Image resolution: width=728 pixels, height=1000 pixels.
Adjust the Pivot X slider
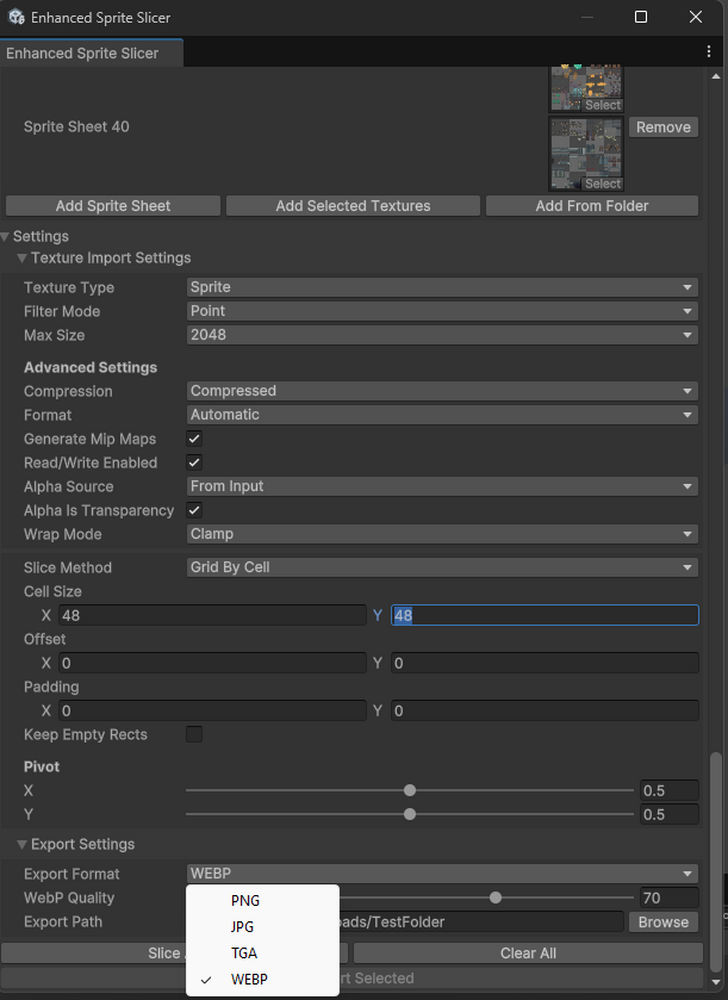coord(409,790)
